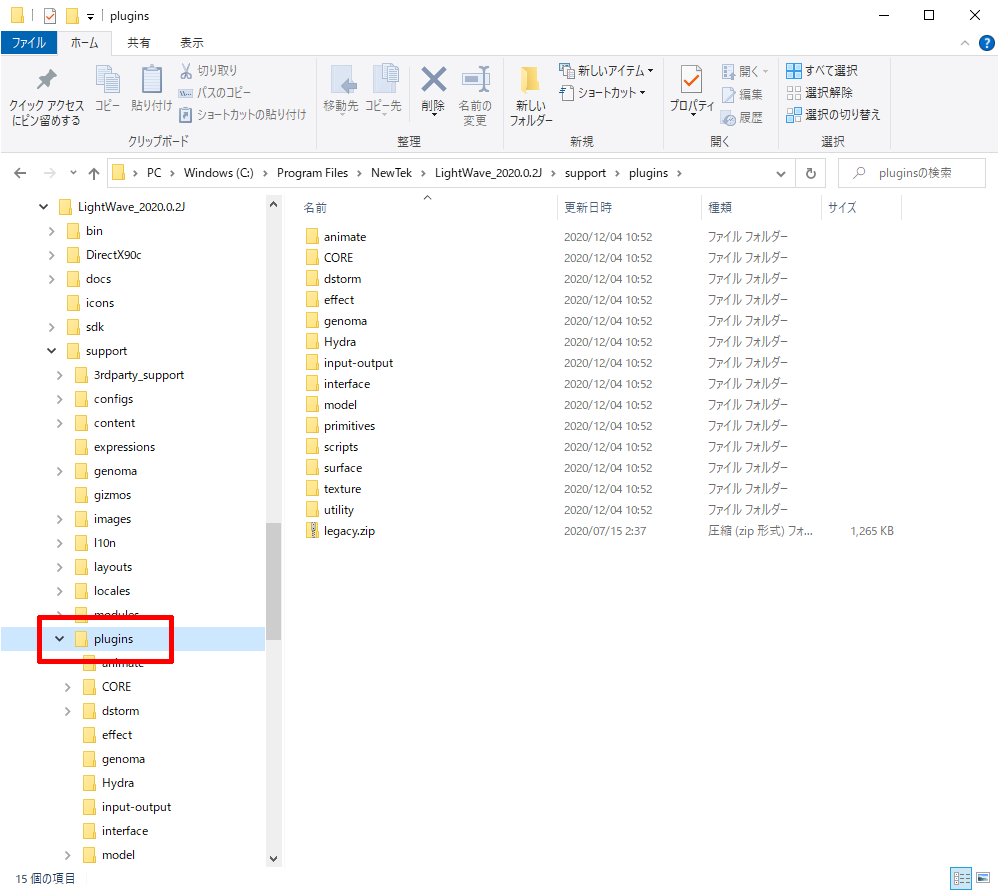Open the Move To (移動先) menu

pyautogui.click(x=341, y=89)
